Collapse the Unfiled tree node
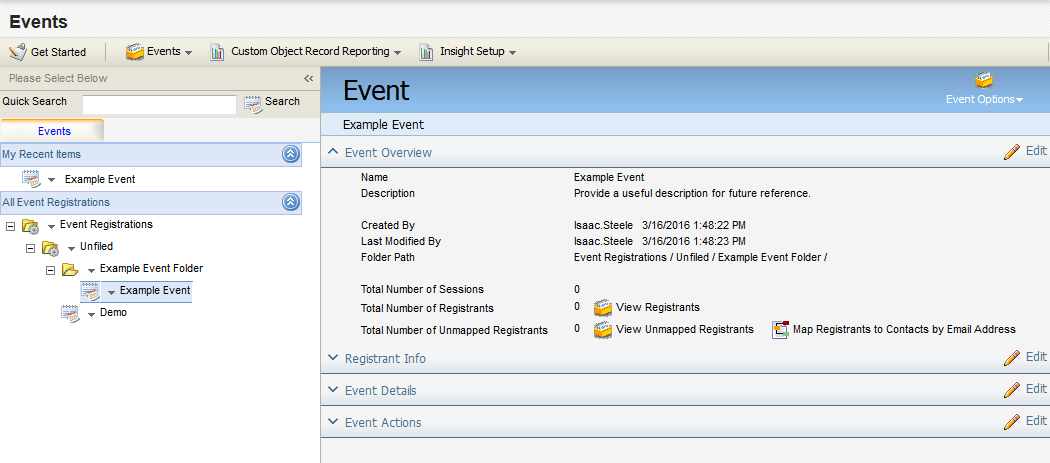This screenshot has height=463, width=1050. tap(30, 247)
